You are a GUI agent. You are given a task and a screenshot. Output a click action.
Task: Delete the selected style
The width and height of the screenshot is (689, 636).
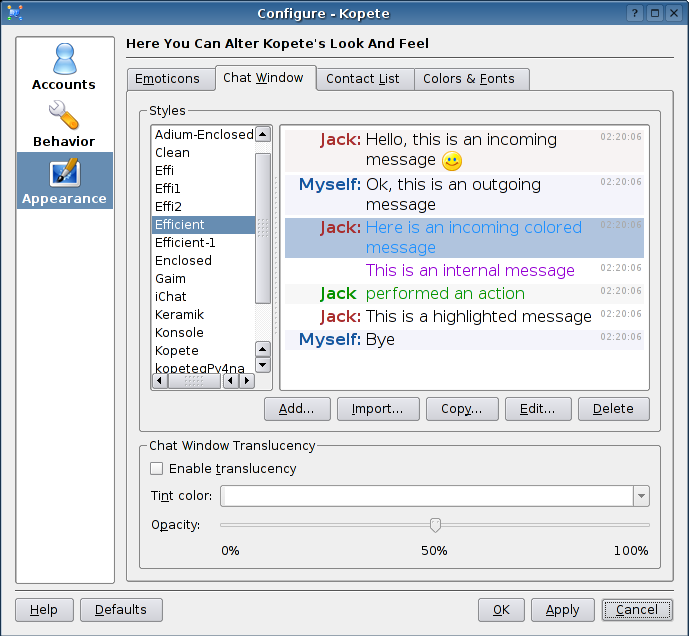pos(613,409)
